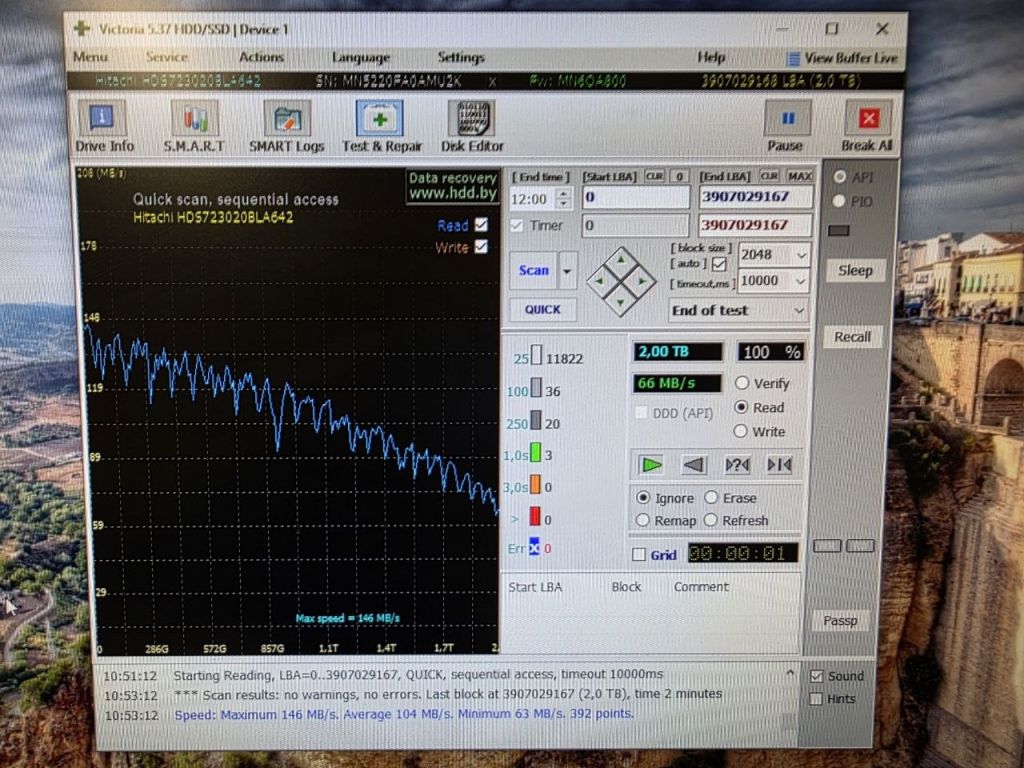1024x768 pixels.
Task: Click the reverse scan direction button
Action: (x=693, y=464)
